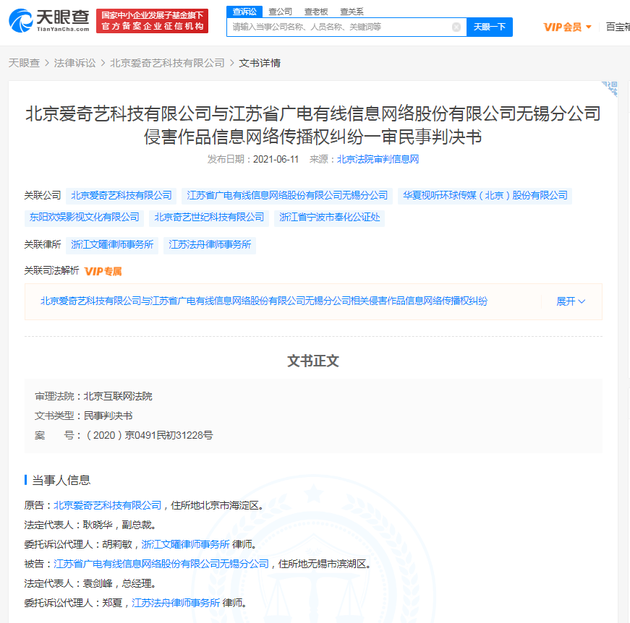The height and width of the screenshot is (623, 630).
Task: Click the 百宝箱 header item
Action: click(618, 27)
